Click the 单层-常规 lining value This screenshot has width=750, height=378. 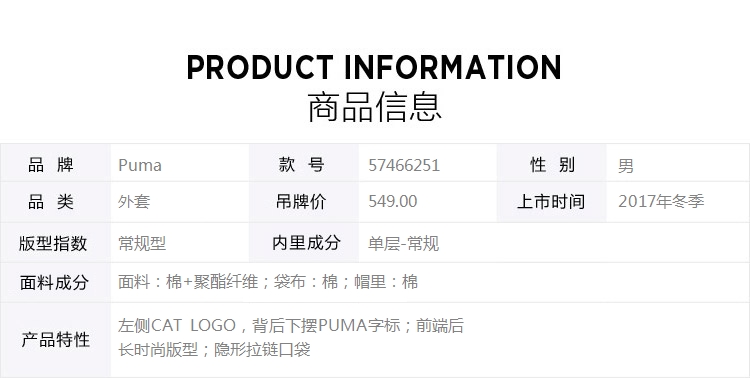pyautogui.click(x=403, y=244)
